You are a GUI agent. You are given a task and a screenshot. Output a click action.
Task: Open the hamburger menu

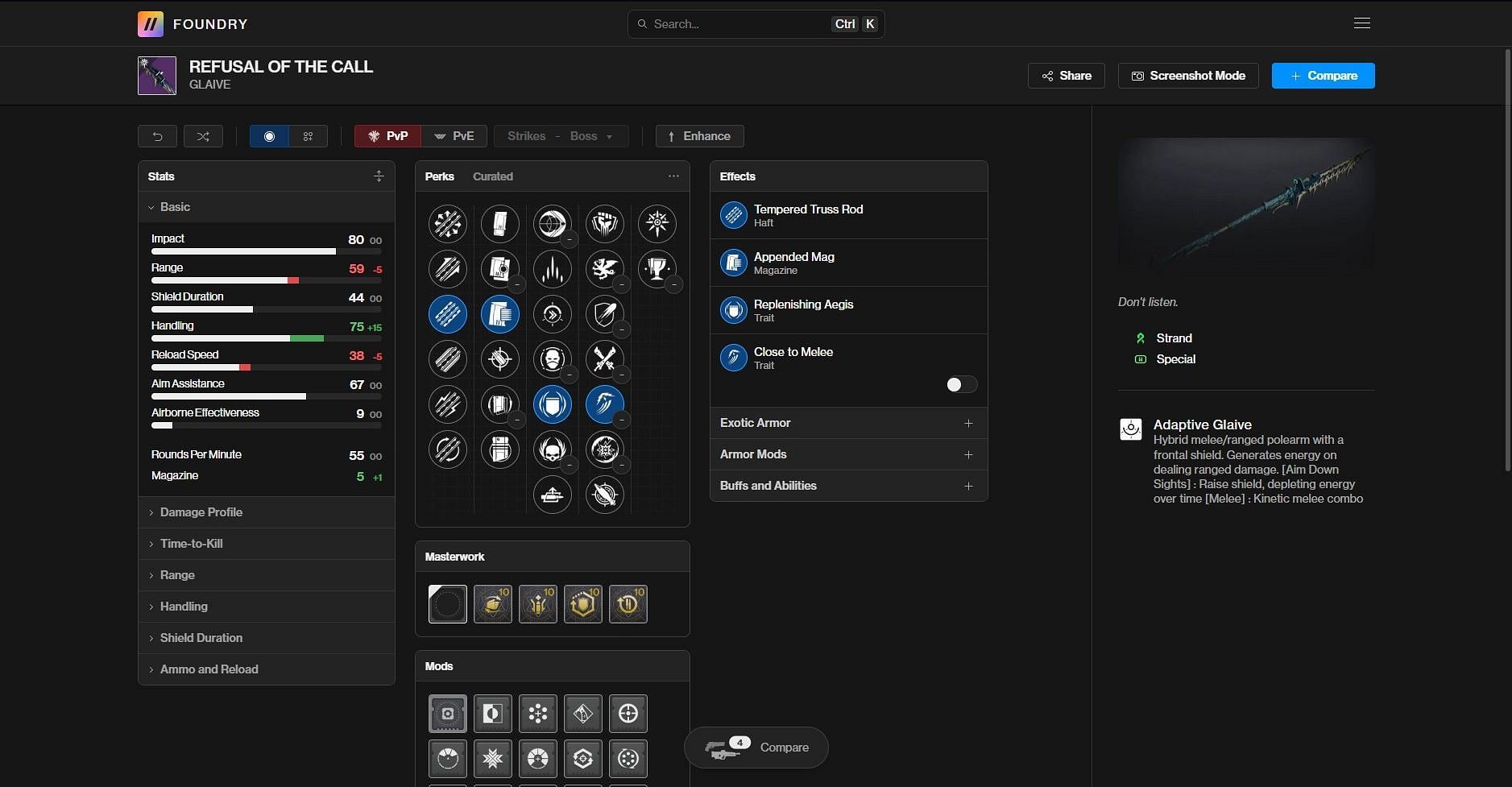pos(1362,23)
